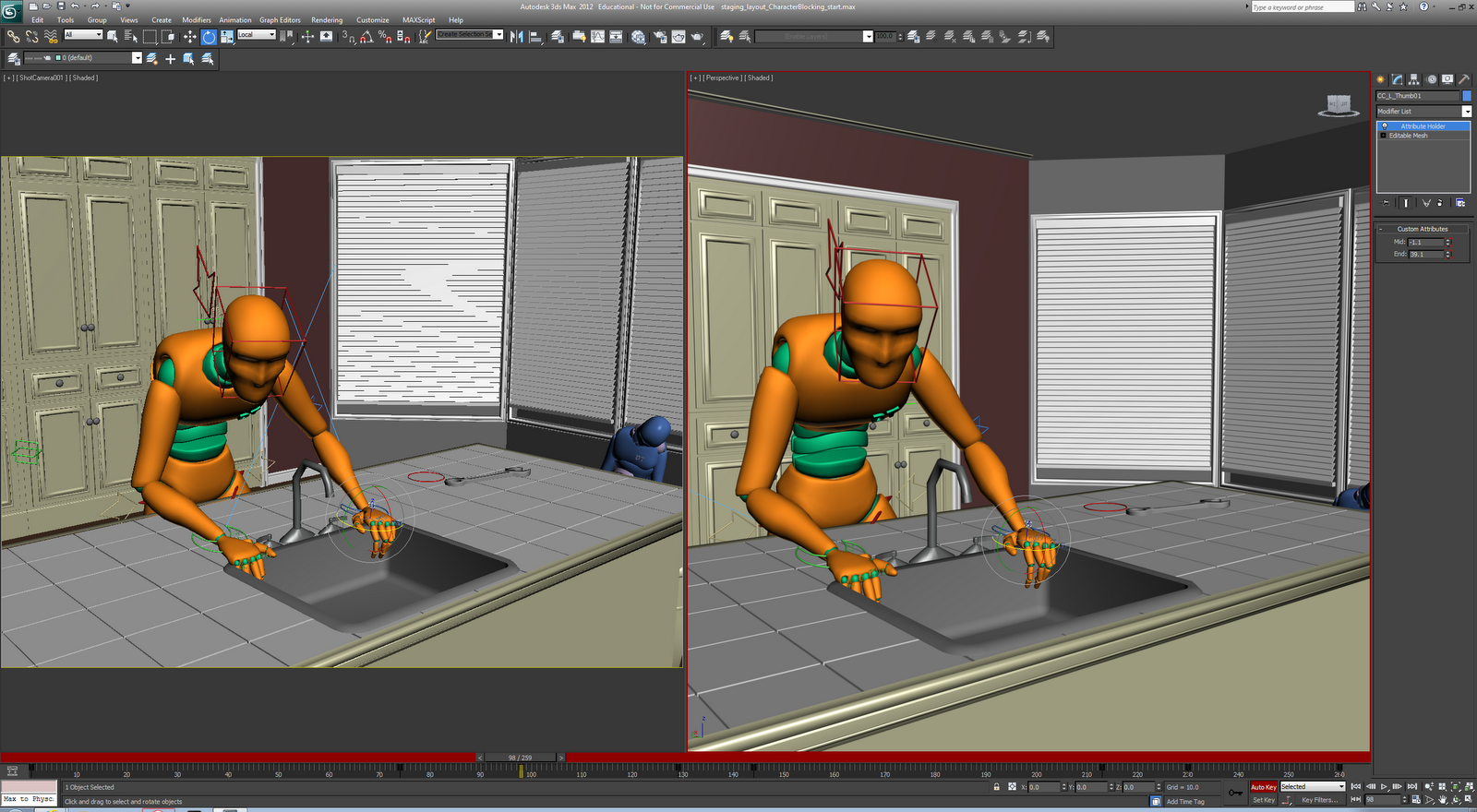
Task: Click the Play Animation button
Action: (x=1384, y=787)
